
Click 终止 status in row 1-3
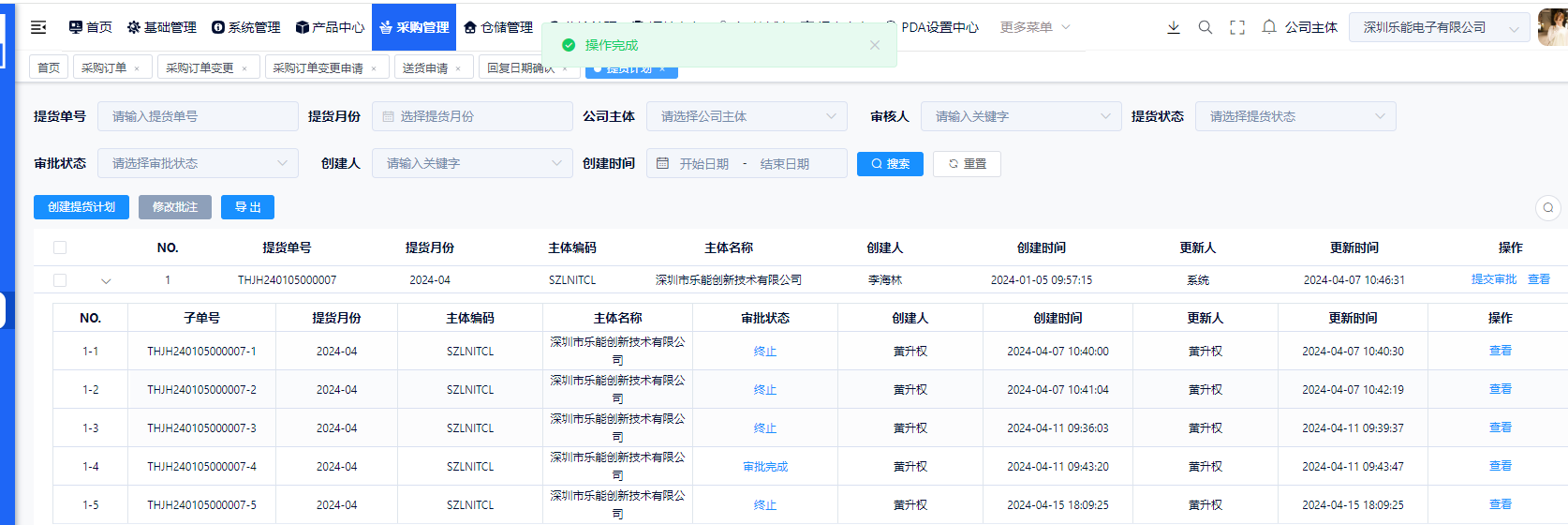pos(765,428)
